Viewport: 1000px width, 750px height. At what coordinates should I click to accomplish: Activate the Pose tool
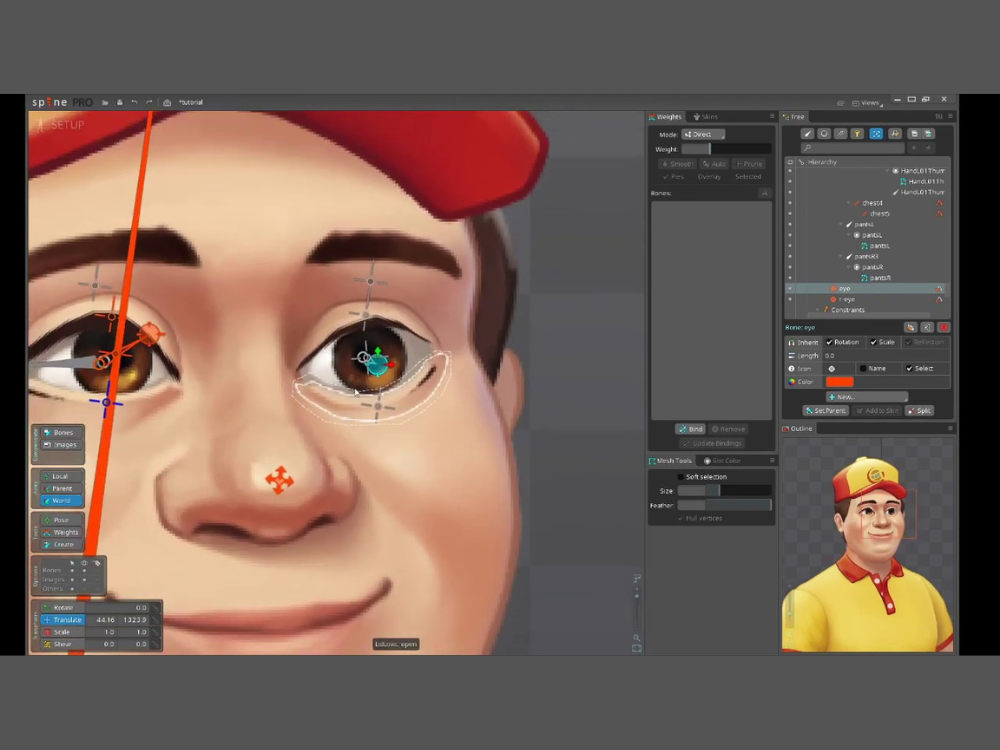pyautogui.click(x=61, y=520)
